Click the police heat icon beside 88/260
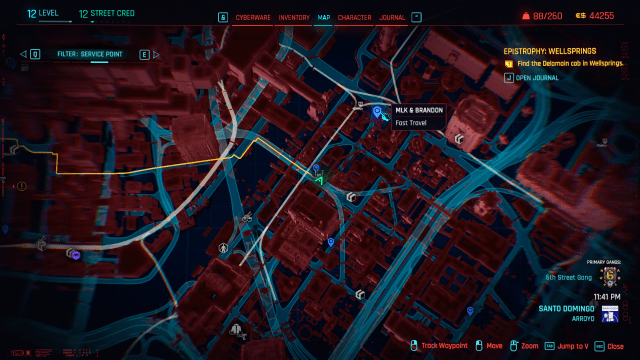The image size is (640, 360). coord(526,16)
